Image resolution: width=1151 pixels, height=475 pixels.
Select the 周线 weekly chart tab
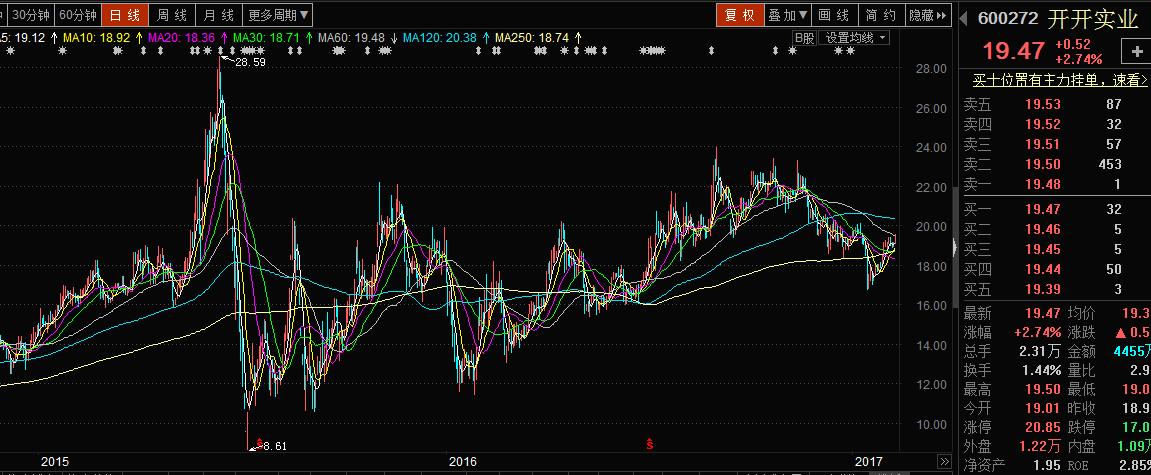click(x=172, y=15)
